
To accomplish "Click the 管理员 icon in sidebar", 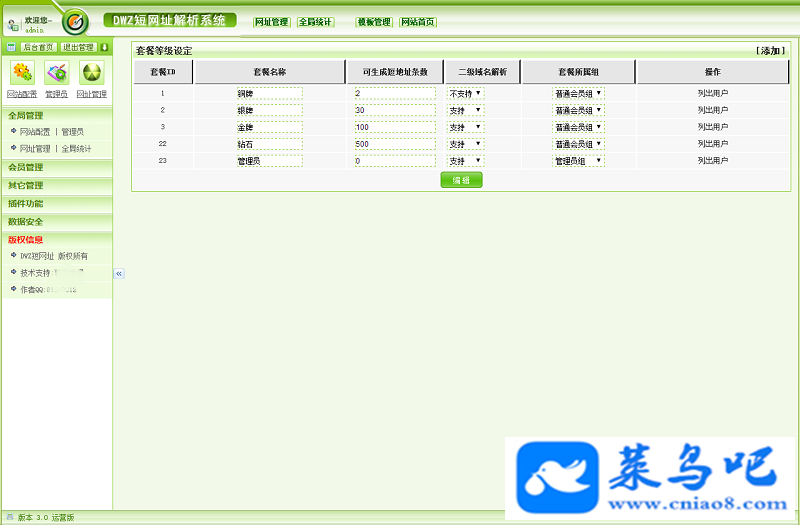I will (x=57, y=72).
